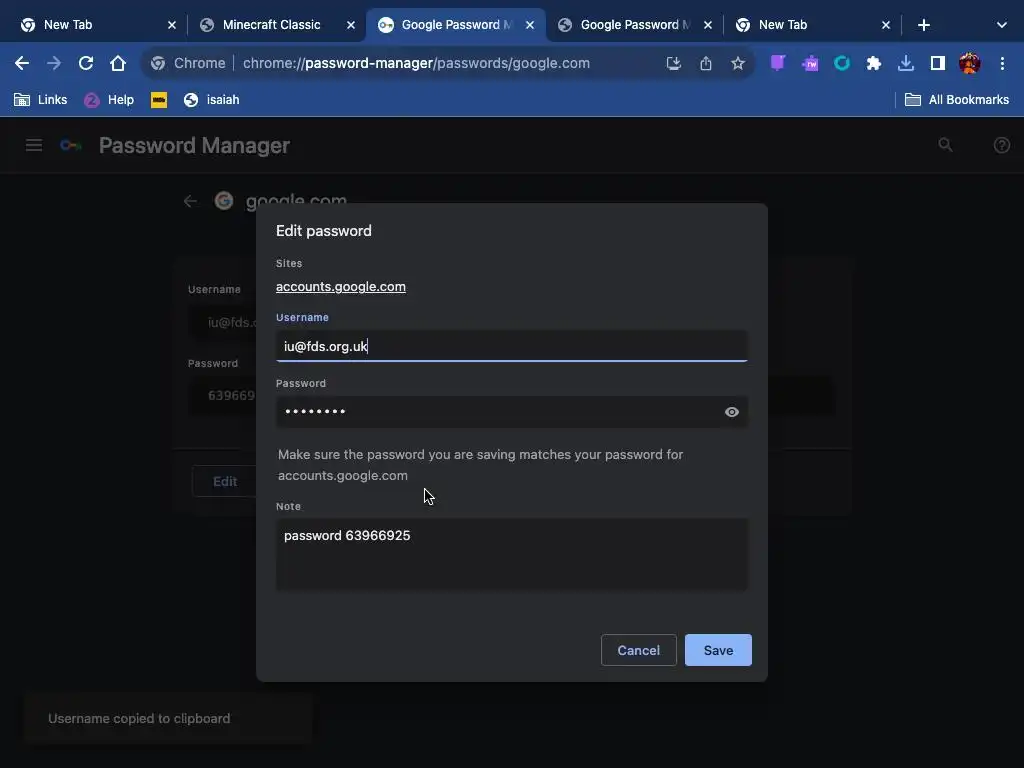This screenshot has width=1024, height=768.
Task: Click the password match warning text
Action: (x=481, y=465)
